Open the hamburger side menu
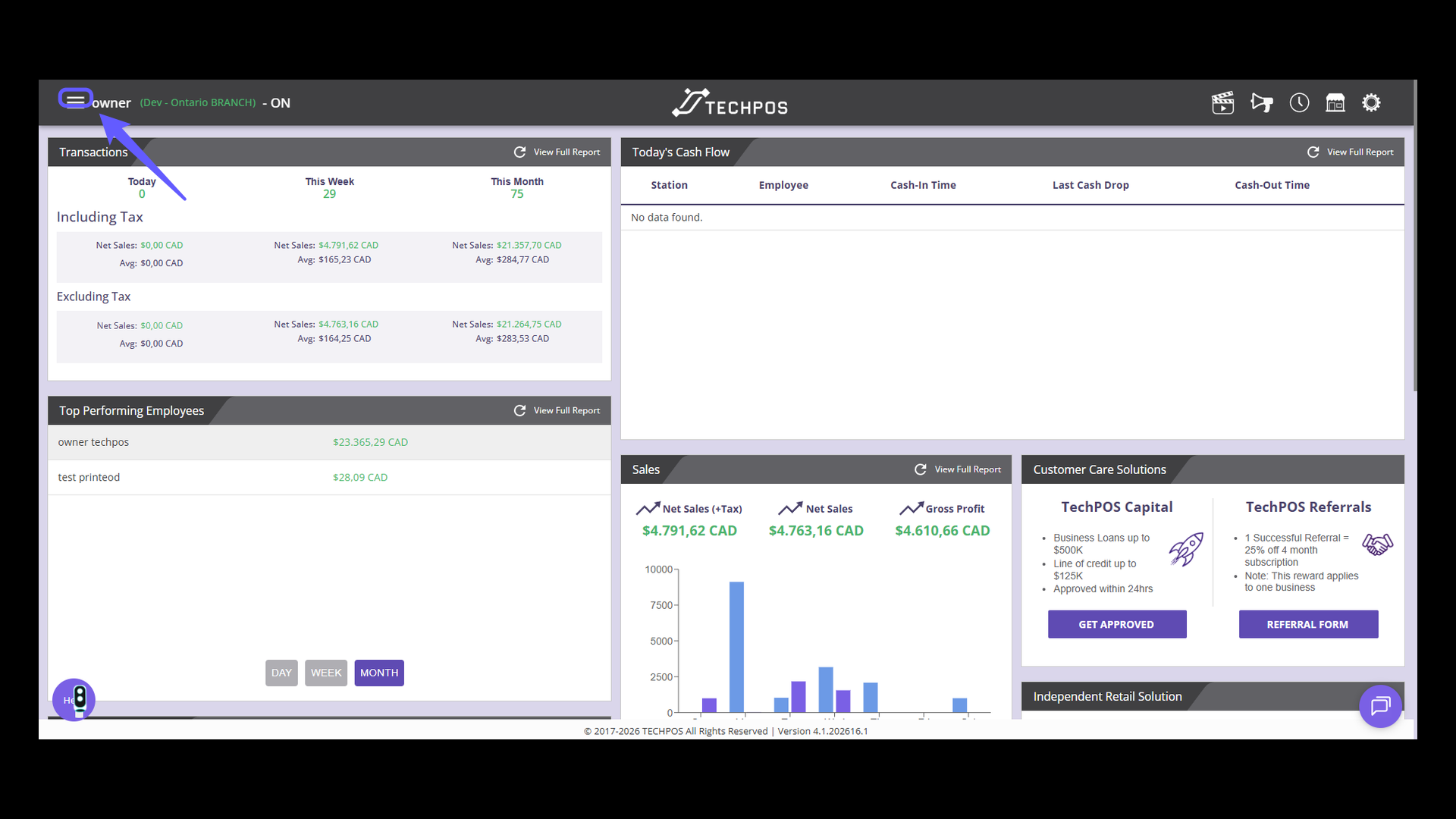 click(75, 99)
